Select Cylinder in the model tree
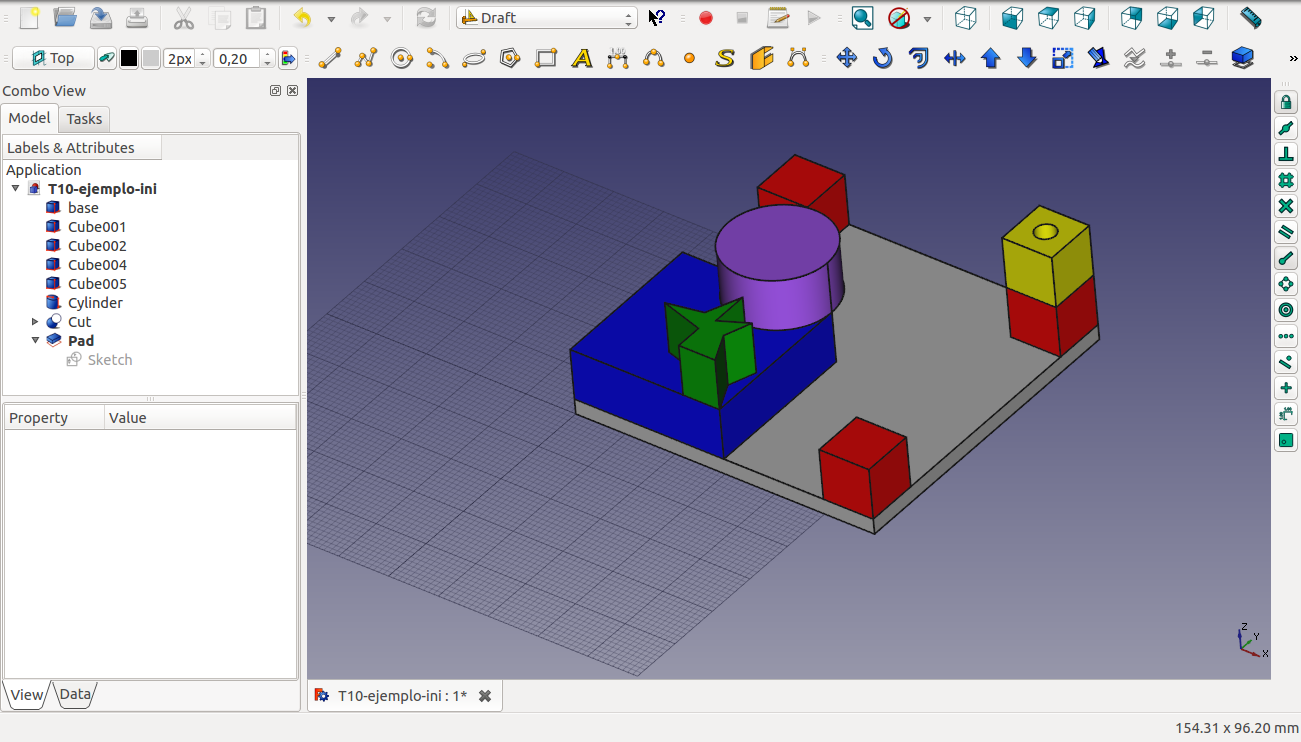 [x=95, y=303]
